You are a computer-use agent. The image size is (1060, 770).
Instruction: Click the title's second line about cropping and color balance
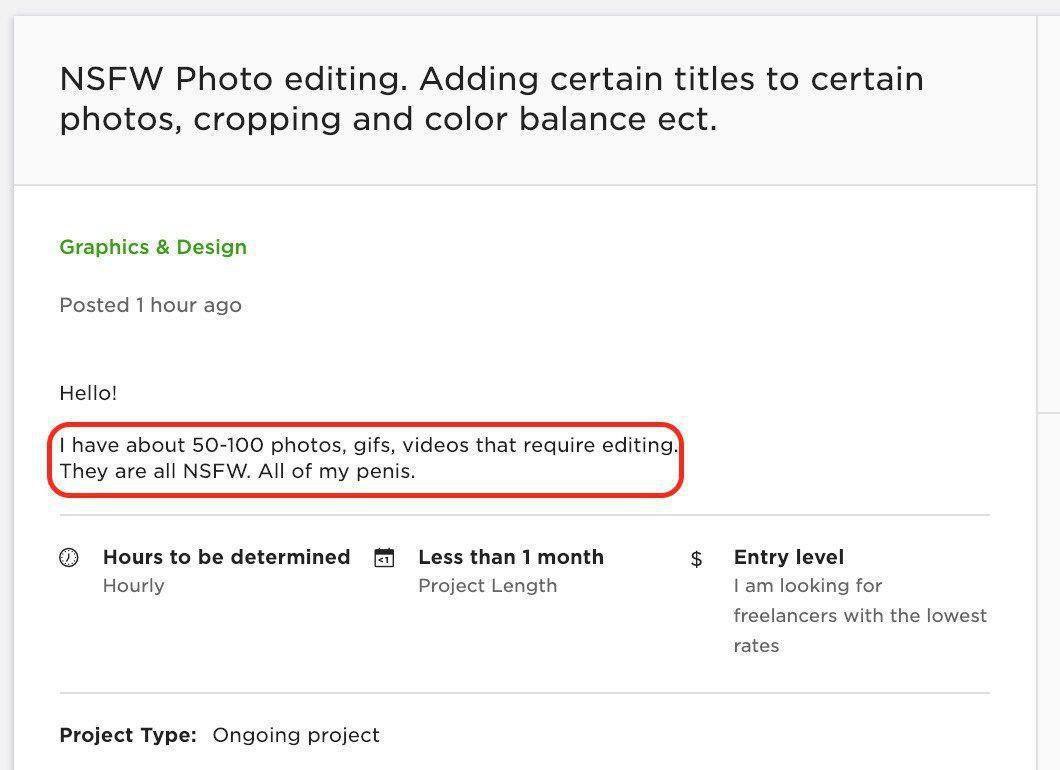pyautogui.click(x=388, y=119)
